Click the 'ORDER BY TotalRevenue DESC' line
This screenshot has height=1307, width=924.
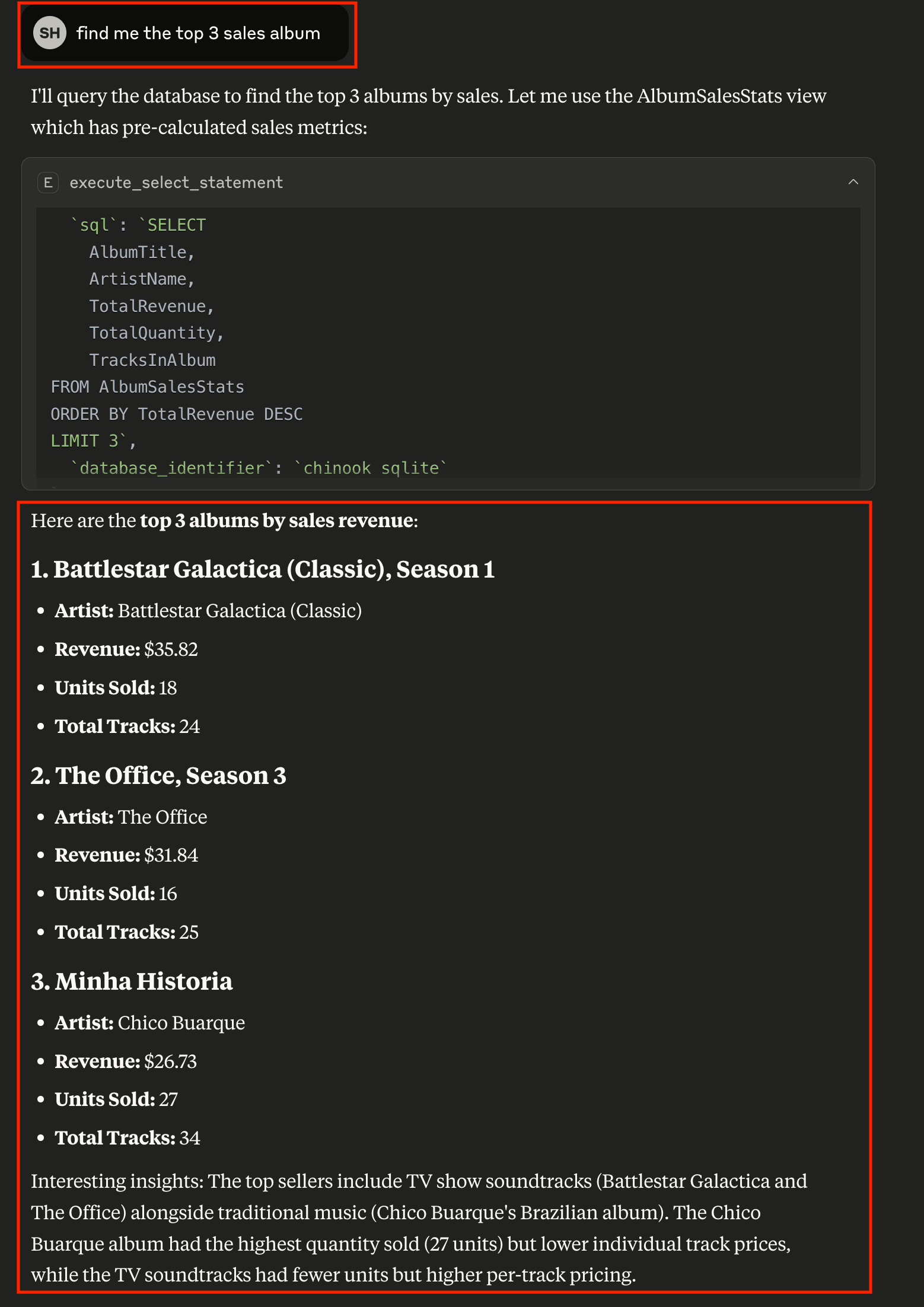click(176, 414)
